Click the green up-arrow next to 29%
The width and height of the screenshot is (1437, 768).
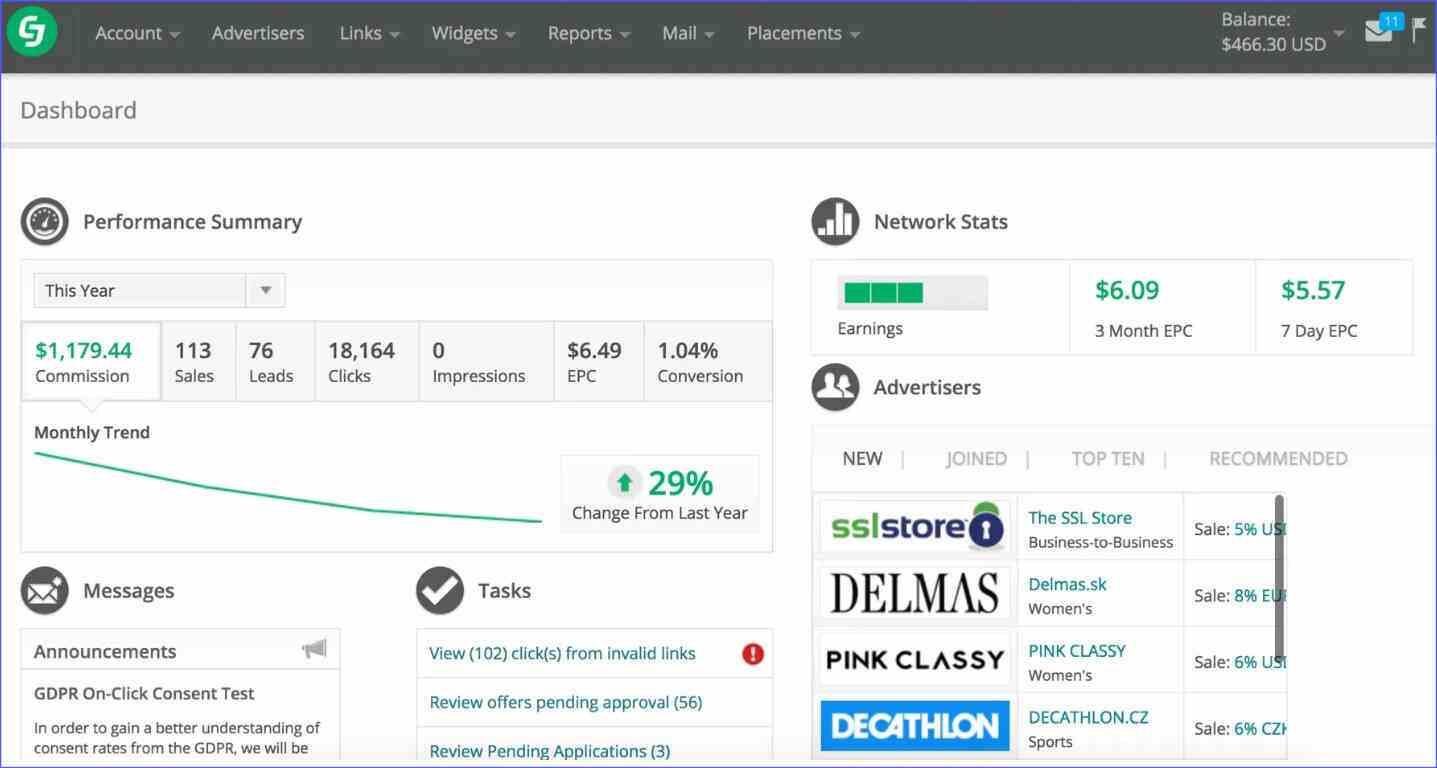[x=624, y=481]
